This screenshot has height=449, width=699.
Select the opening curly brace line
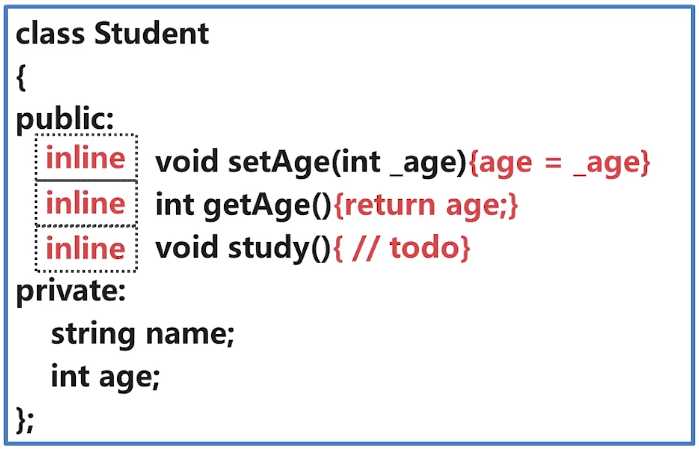[21, 78]
